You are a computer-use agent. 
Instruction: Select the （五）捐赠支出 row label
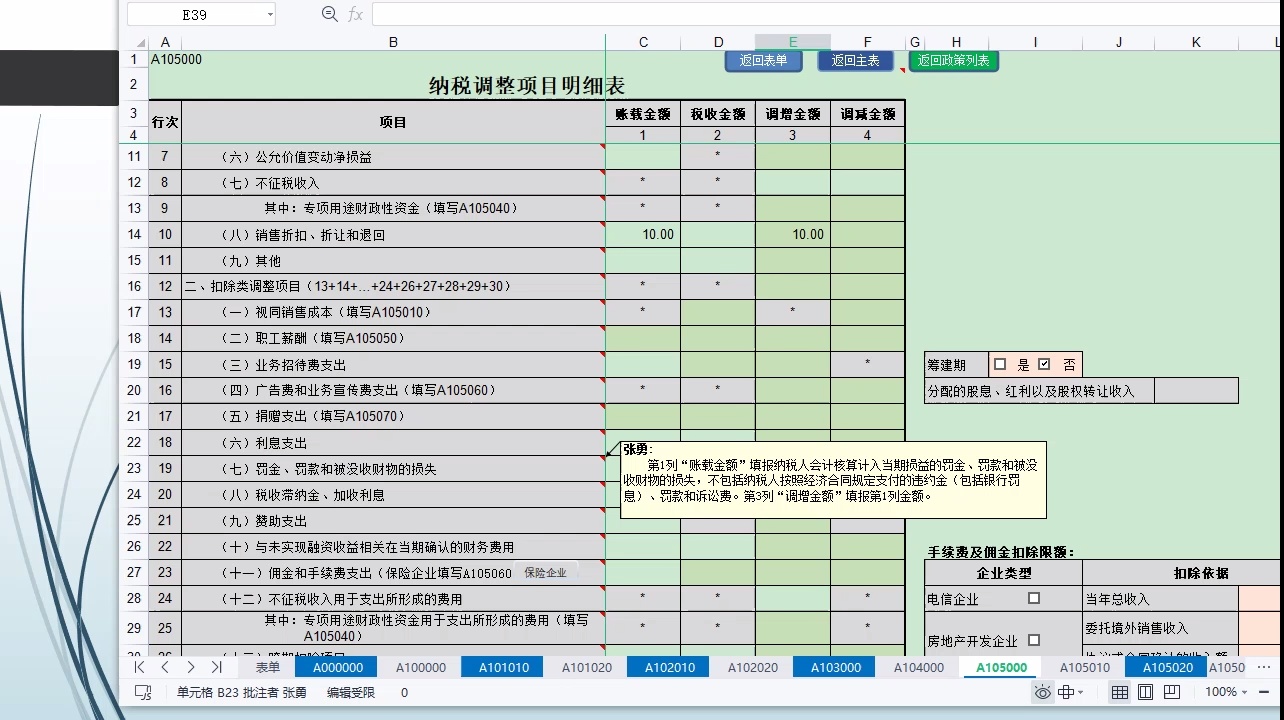pos(393,417)
